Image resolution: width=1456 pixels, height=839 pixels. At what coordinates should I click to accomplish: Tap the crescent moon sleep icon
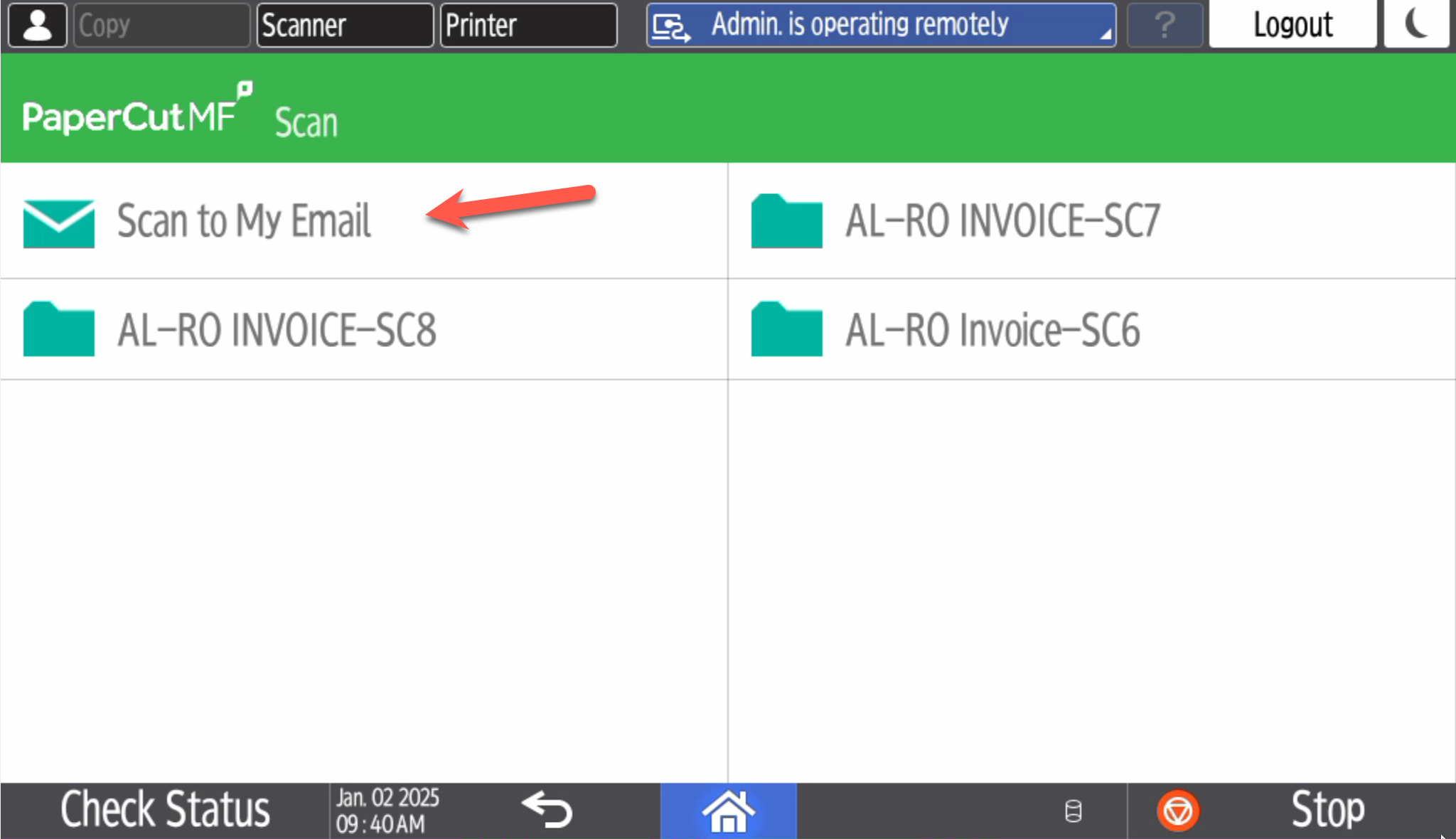pos(1416,24)
